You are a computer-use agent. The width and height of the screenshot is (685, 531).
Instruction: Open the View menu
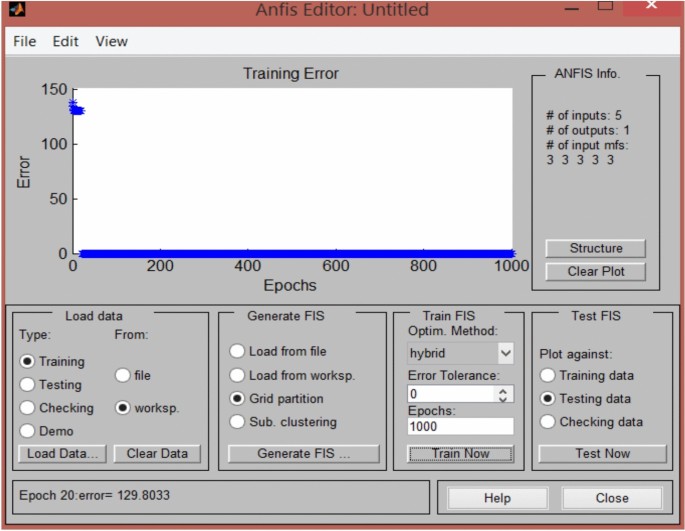(x=111, y=42)
